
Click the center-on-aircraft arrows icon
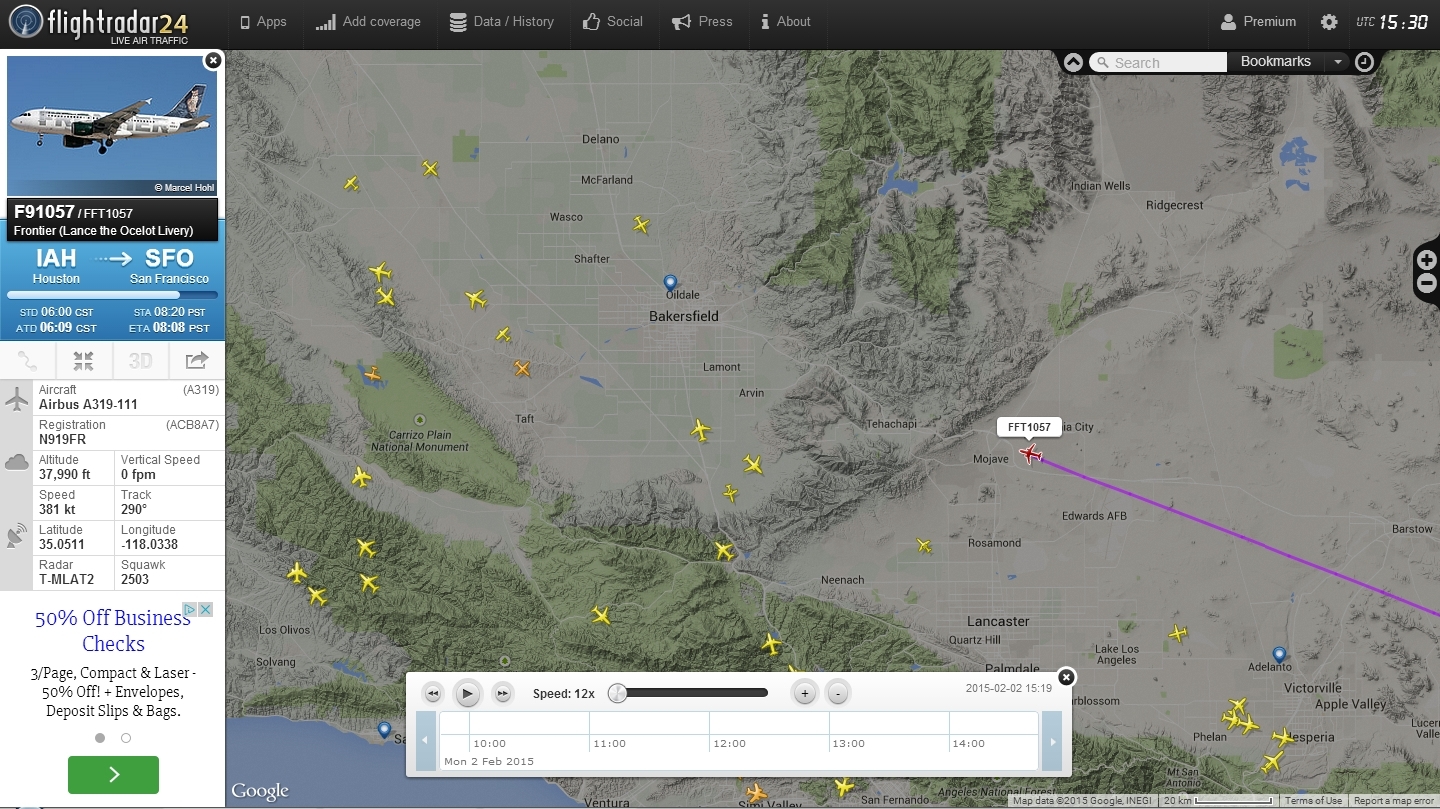tap(83, 361)
